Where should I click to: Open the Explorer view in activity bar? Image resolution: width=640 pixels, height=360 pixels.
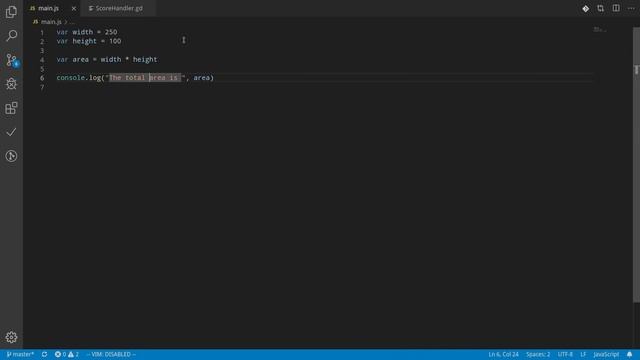click(x=11, y=12)
